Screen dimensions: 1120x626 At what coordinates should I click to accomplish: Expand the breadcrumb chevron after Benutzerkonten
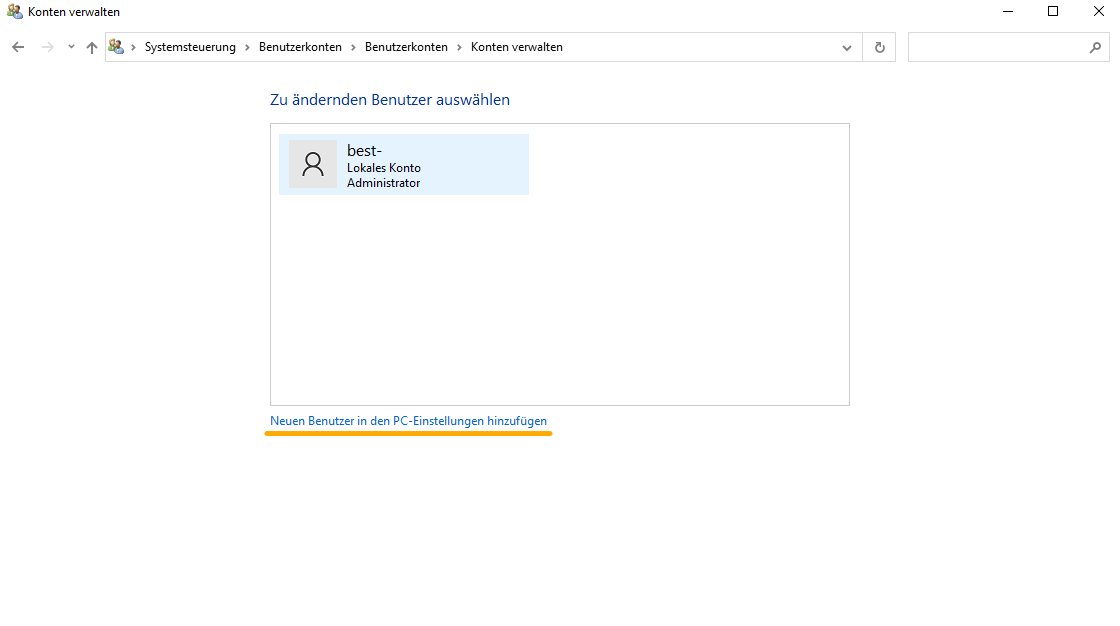click(352, 46)
